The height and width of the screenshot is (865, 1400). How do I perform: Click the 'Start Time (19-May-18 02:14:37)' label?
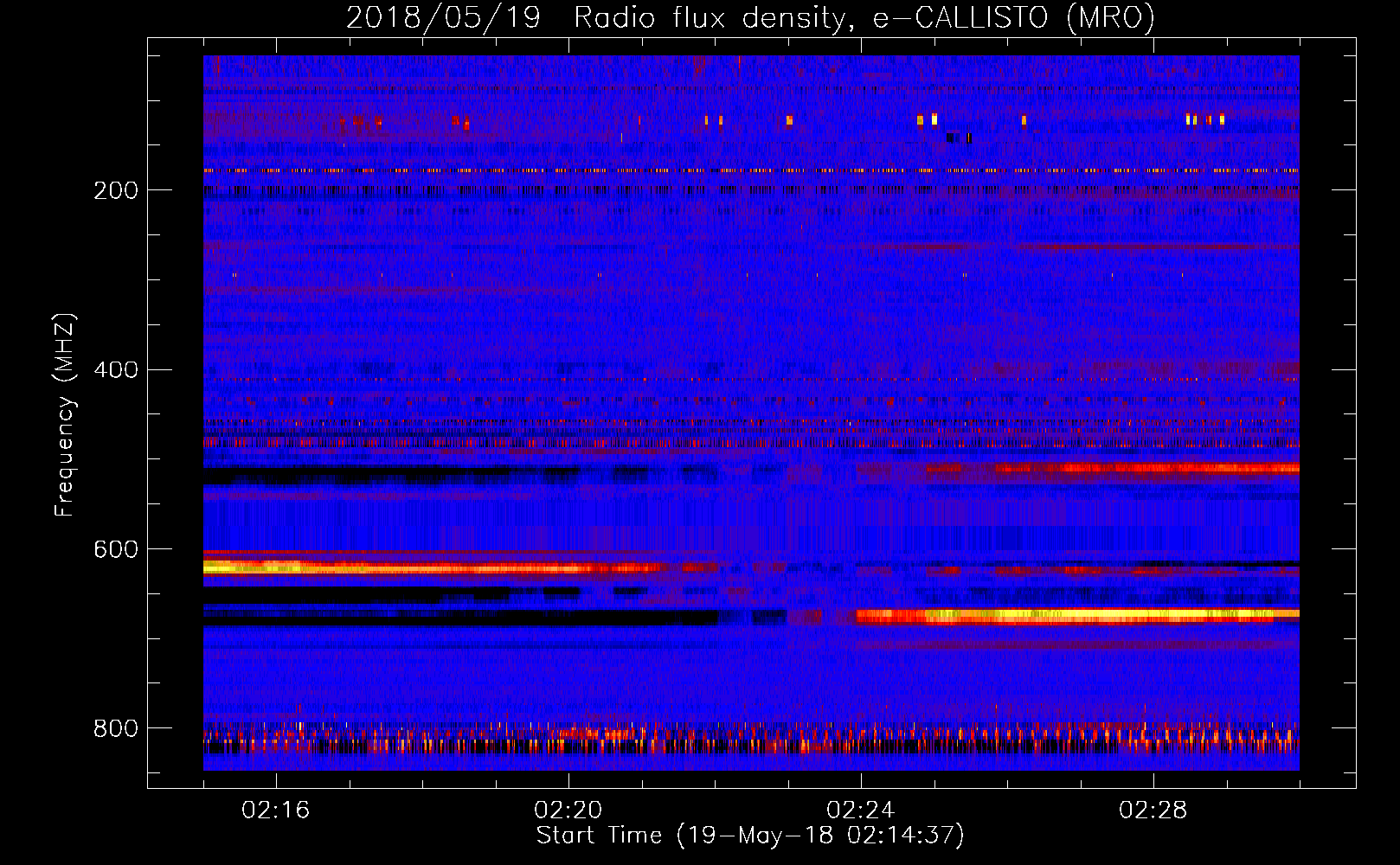click(x=750, y=836)
